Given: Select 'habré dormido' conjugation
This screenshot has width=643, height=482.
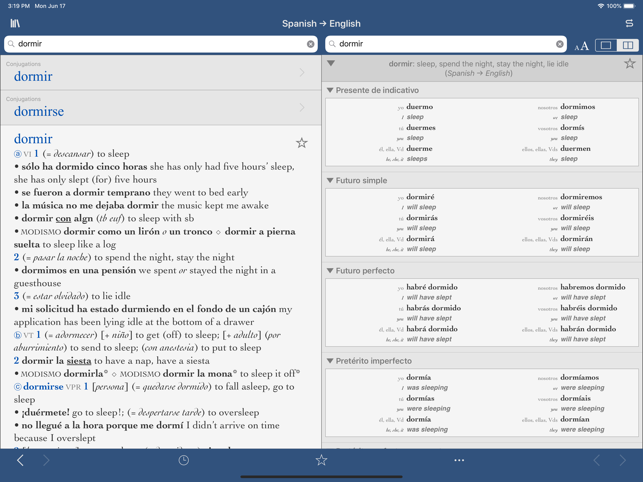Looking at the screenshot, I should tap(432, 287).
